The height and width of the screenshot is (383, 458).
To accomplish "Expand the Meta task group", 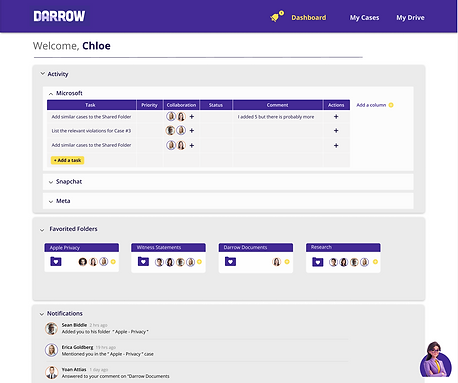I will [x=51, y=201].
